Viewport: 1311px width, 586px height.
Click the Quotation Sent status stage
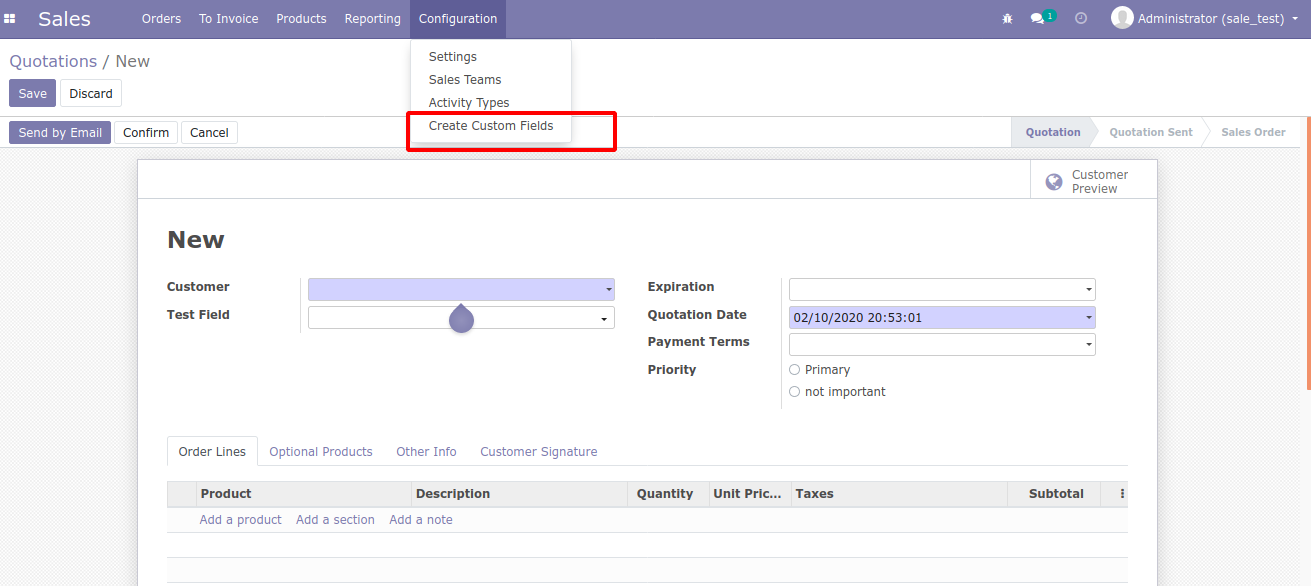1151,132
